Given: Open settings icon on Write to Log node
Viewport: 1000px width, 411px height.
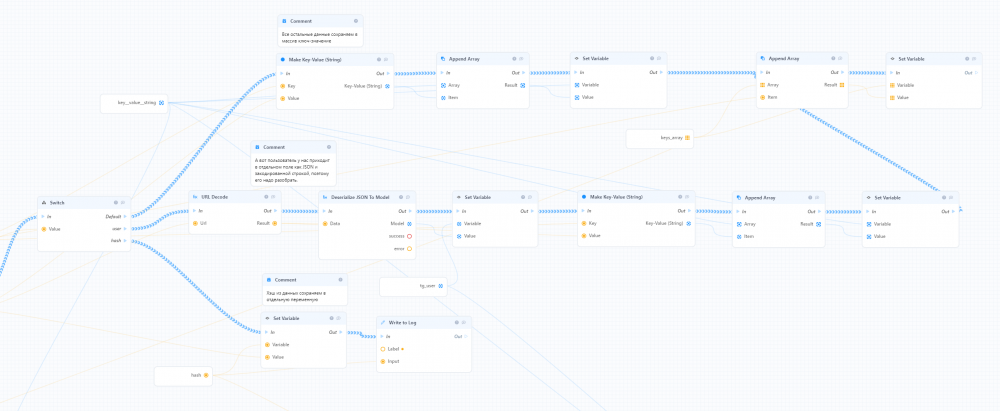Looking at the screenshot, I should [457, 322].
